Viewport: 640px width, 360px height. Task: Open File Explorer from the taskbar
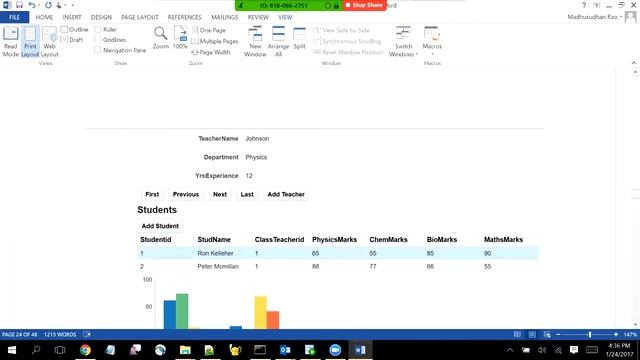(x=185, y=350)
